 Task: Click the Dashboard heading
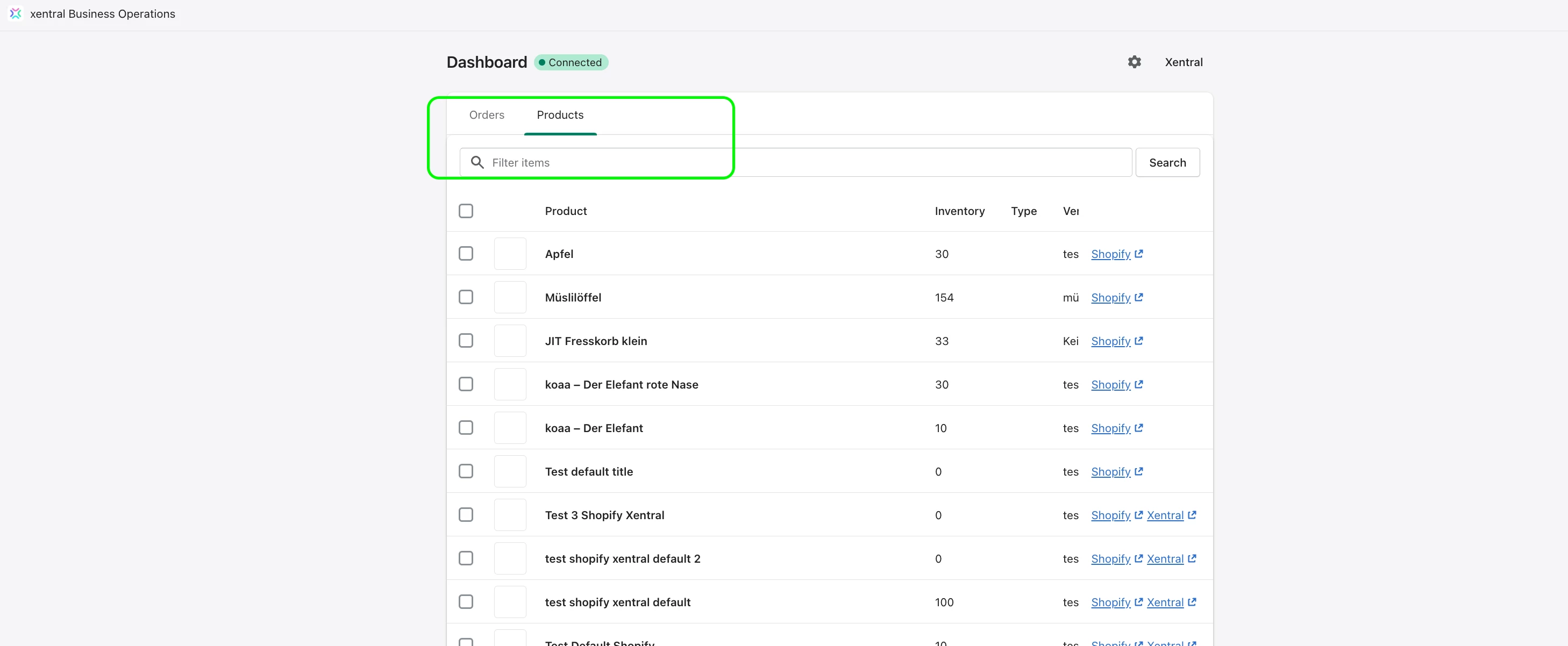(486, 62)
